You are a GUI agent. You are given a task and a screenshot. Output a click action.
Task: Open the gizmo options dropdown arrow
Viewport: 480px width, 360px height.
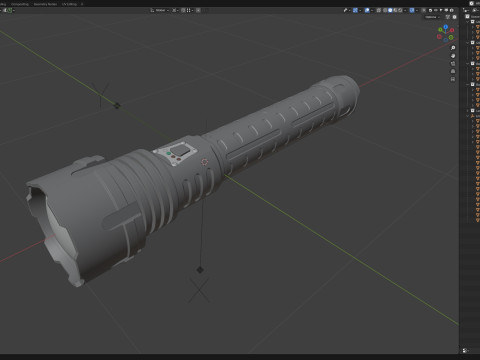(360, 10)
